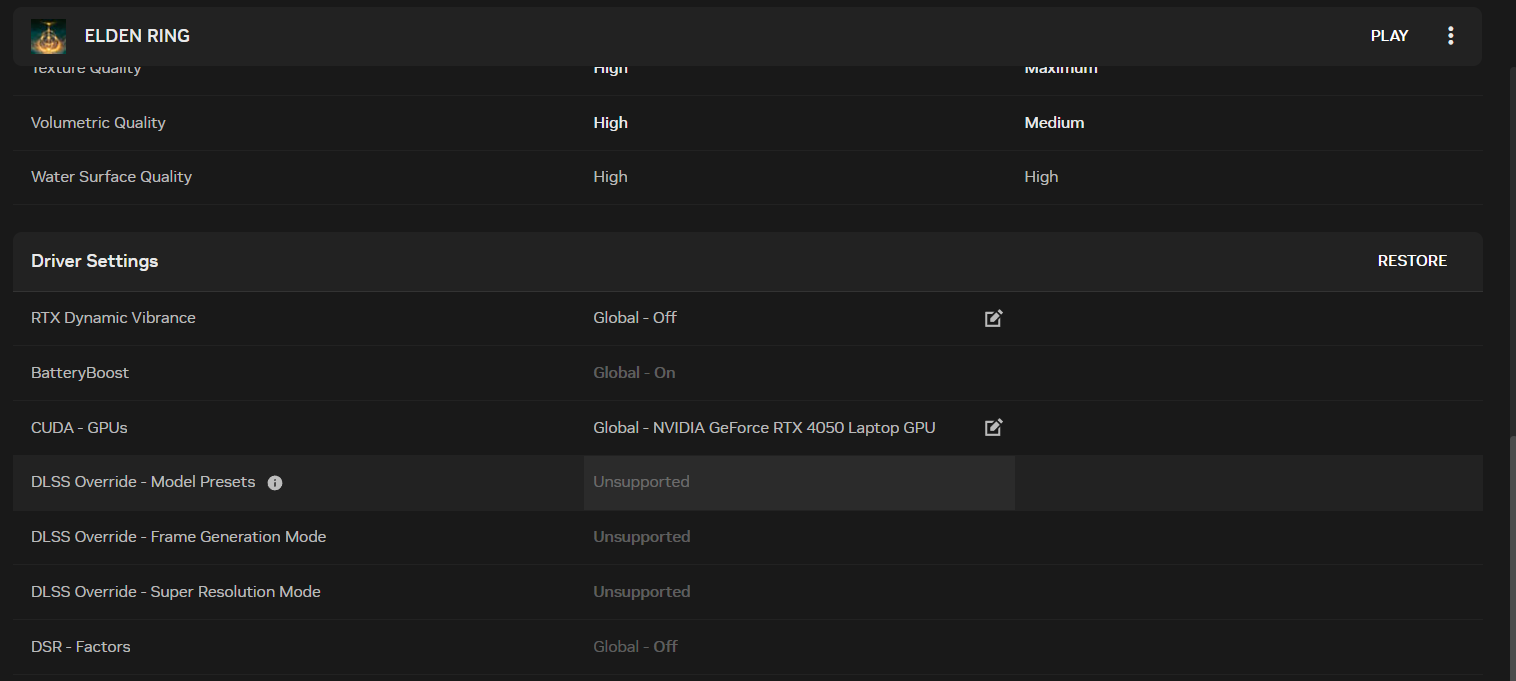Click the edit icon for CUDA - GPUs

(993, 428)
